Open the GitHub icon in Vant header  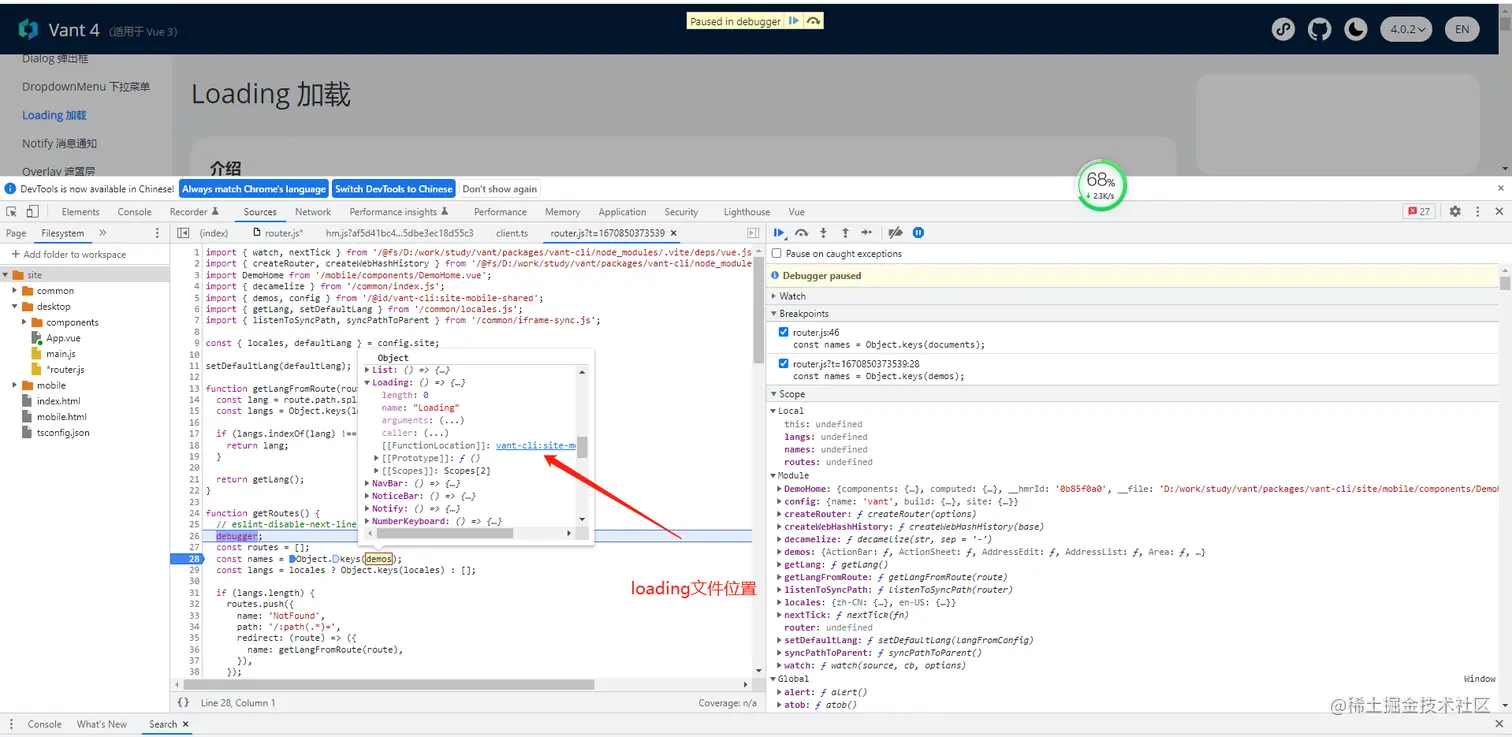pyautogui.click(x=1319, y=29)
